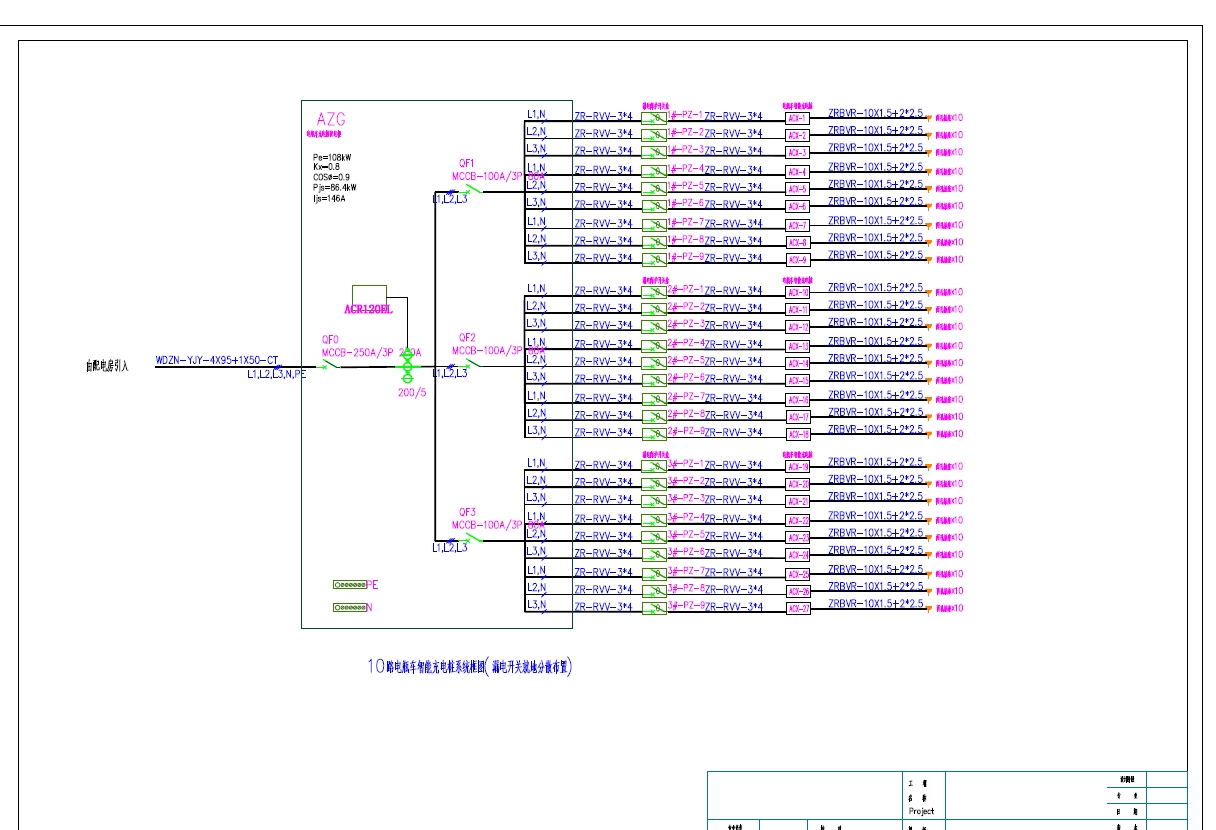Click the 2#-PZ-4 label
1216x830 pixels.
[x=686, y=343]
